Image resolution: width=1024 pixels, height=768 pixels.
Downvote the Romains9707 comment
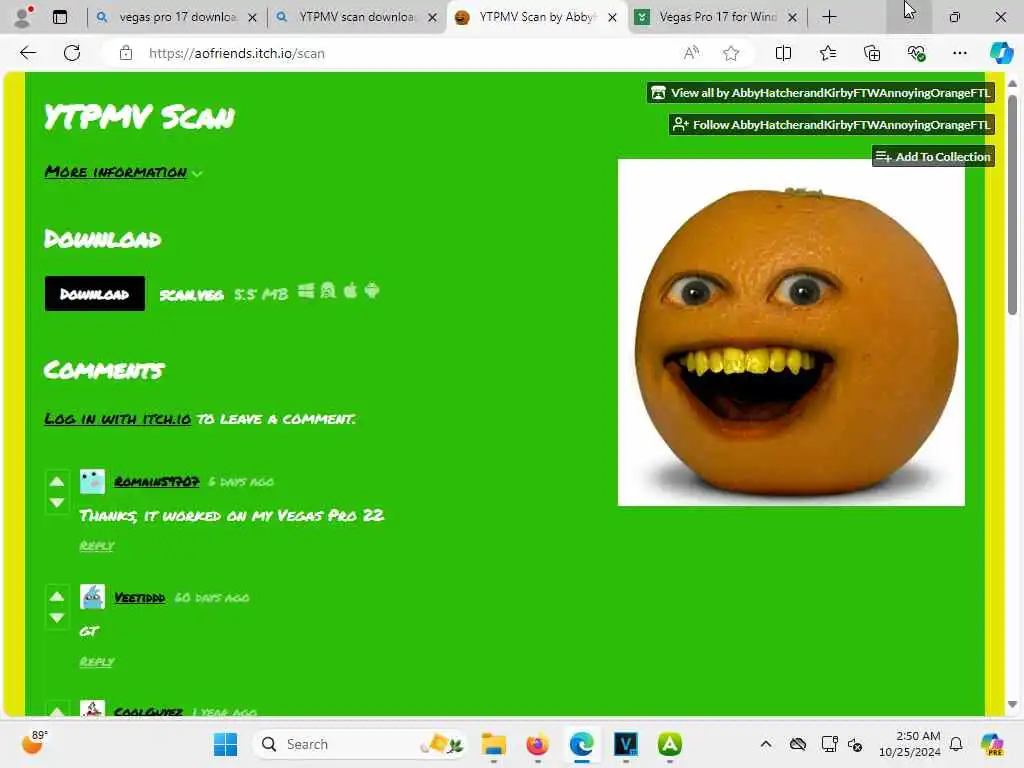click(x=57, y=503)
